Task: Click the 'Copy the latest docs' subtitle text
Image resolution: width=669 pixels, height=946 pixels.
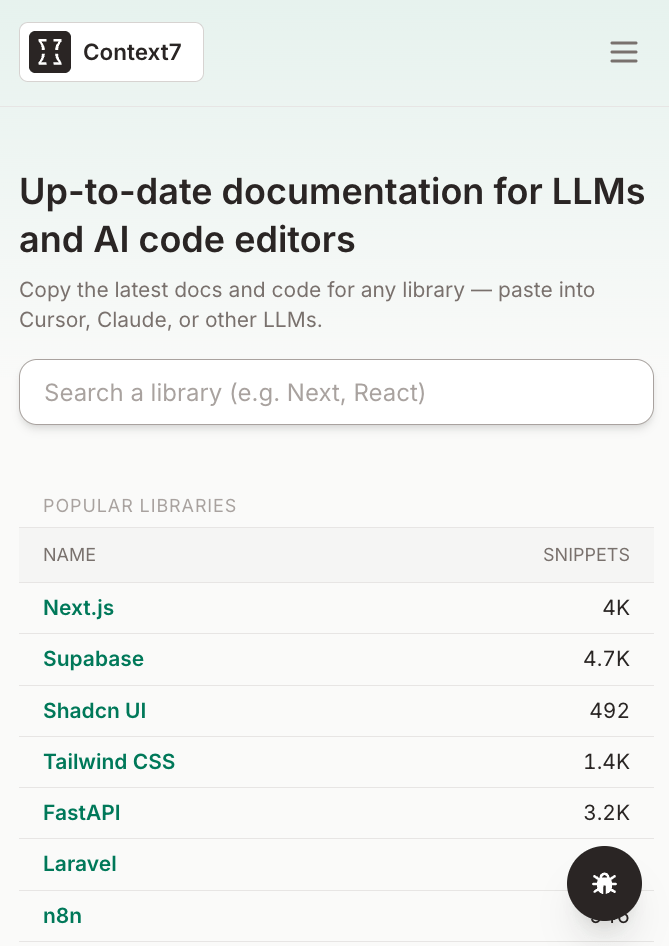Action: [307, 305]
